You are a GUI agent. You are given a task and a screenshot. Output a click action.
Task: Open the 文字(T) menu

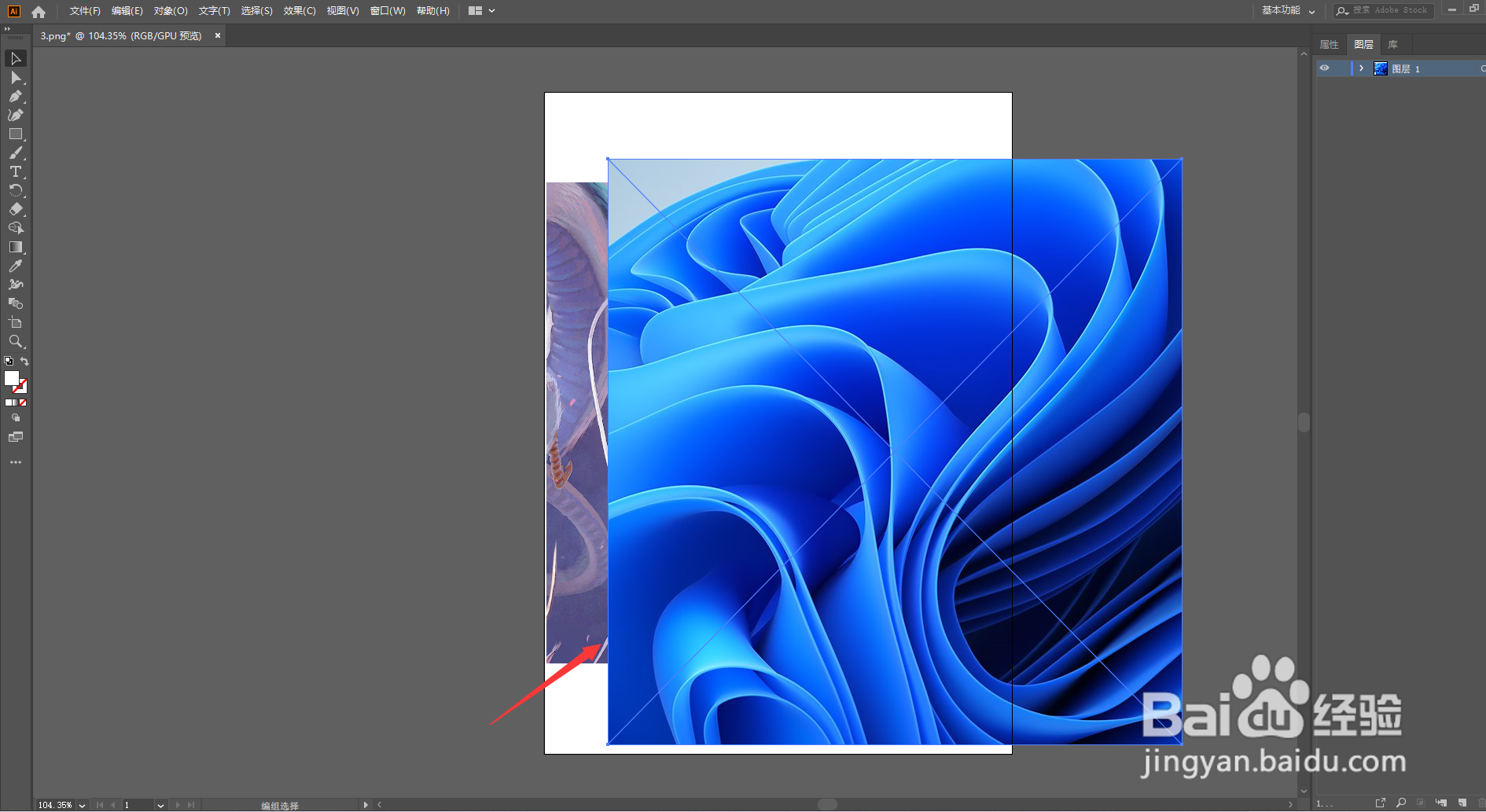click(x=215, y=11)
